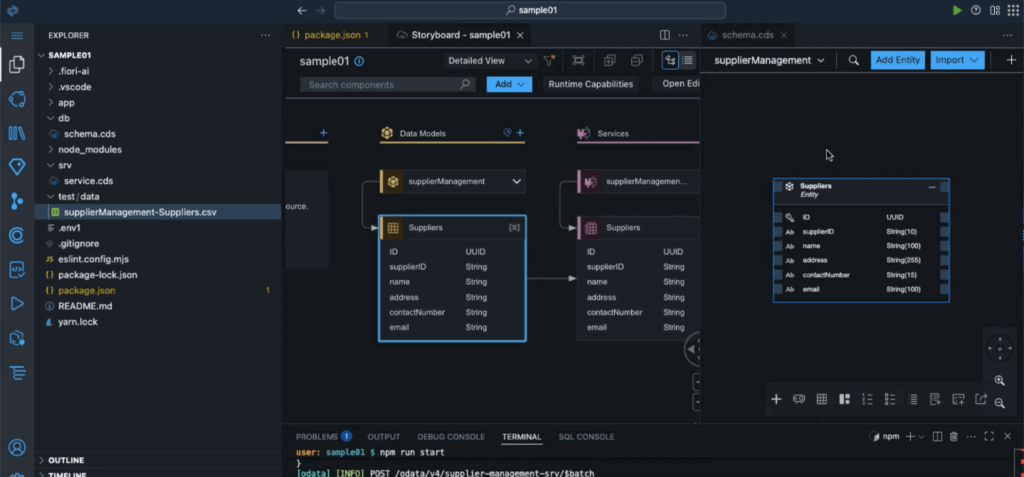The width and height of the screenshot is (1024, 477).
Task: Click the zoom out magnifier on canvas
Action: pos(999,402)
